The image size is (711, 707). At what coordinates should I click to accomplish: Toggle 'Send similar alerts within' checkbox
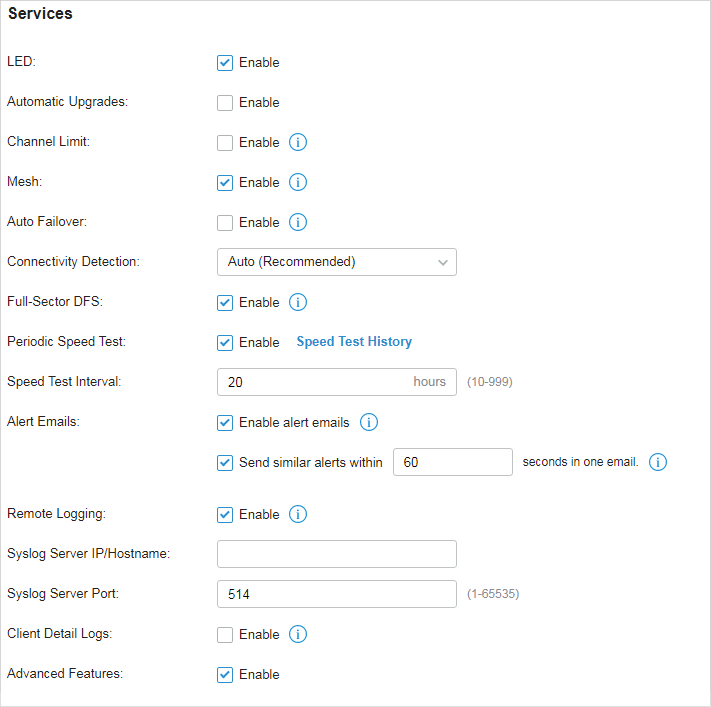[x=225, y=463]
